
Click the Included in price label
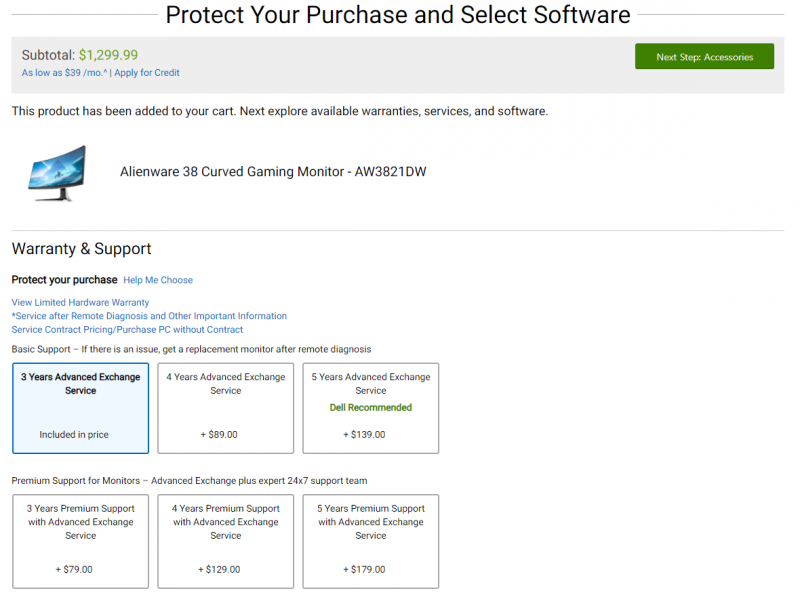[74, 435]
